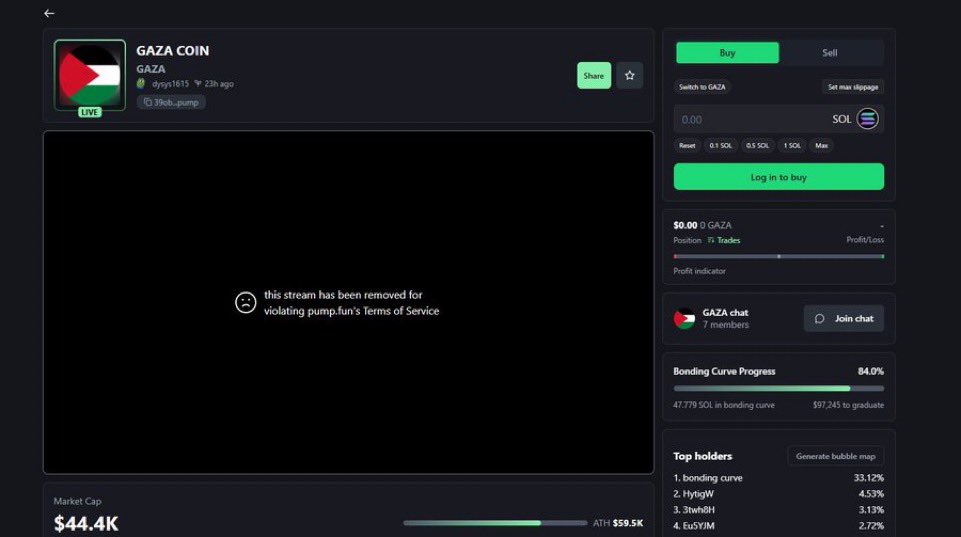
Task: Open the Trades link under position
Action: coord(724,240)
